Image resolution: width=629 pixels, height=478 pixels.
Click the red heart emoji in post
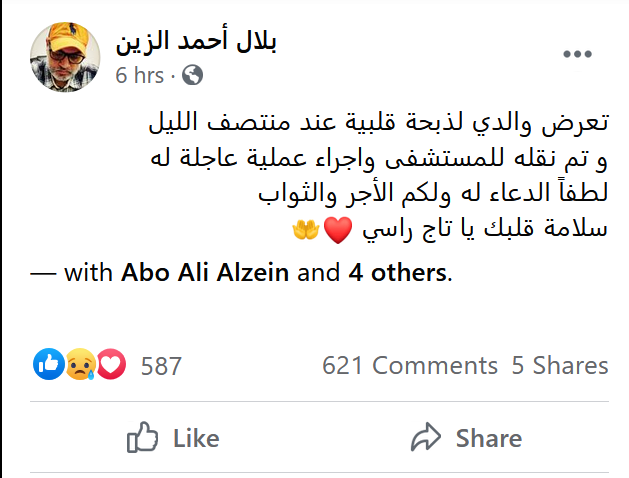(x=338, y=231)
